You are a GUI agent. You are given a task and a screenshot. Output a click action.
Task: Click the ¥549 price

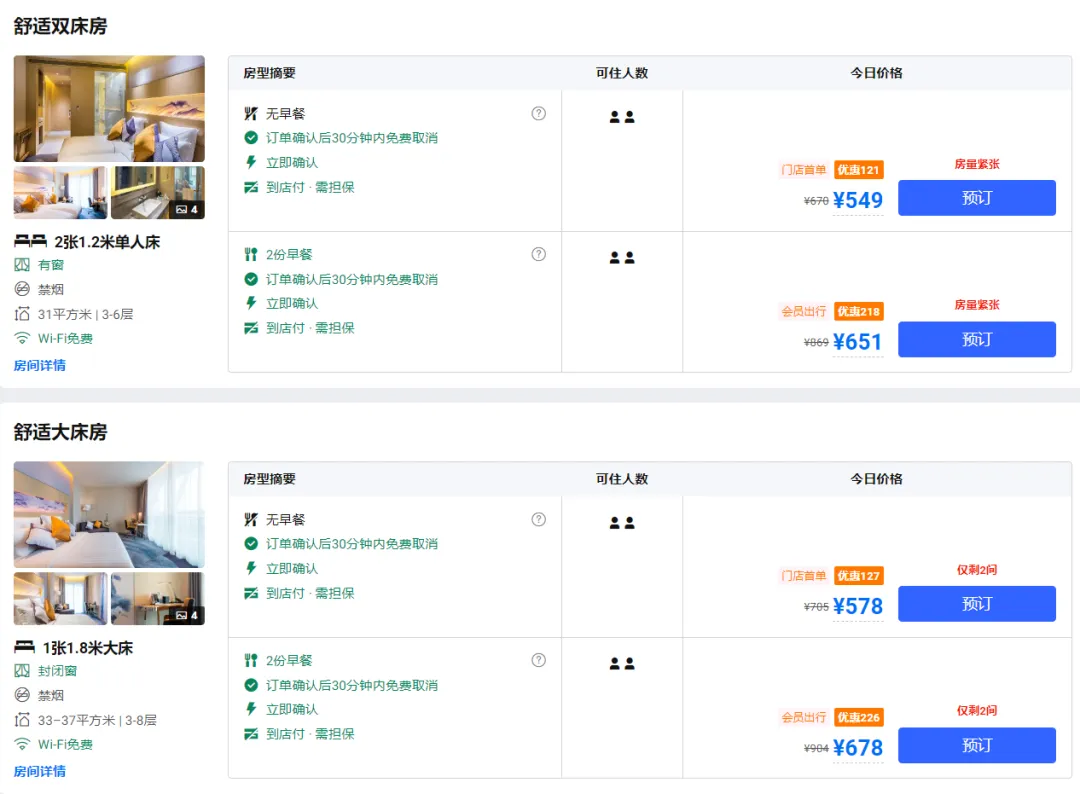[858, 200]
